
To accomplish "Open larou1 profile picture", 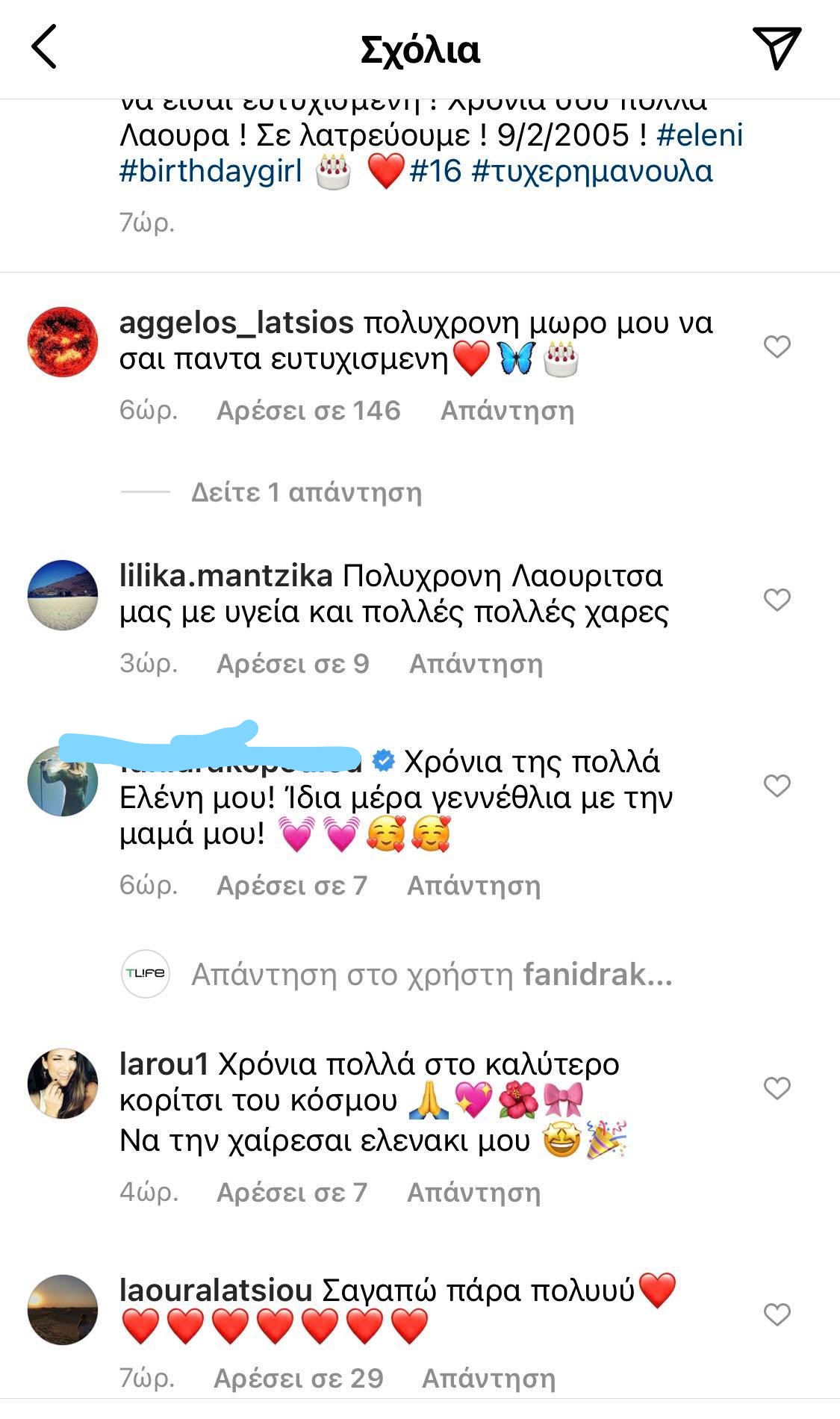I will coord(63,1084).
